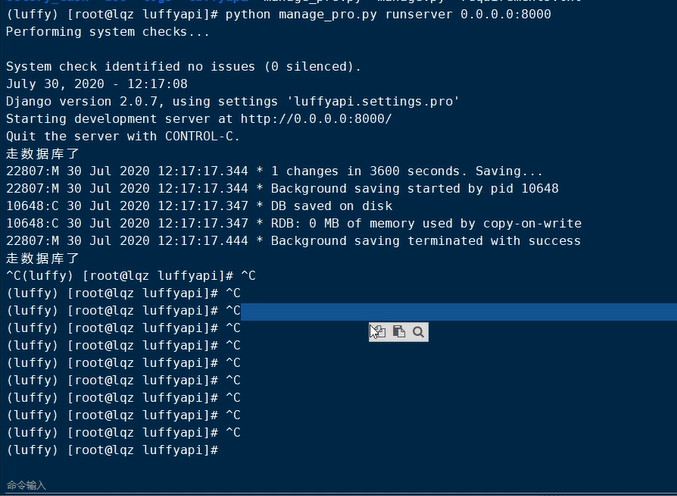
Task: Click the 'System check identified no issues' line
Action: 183,67
